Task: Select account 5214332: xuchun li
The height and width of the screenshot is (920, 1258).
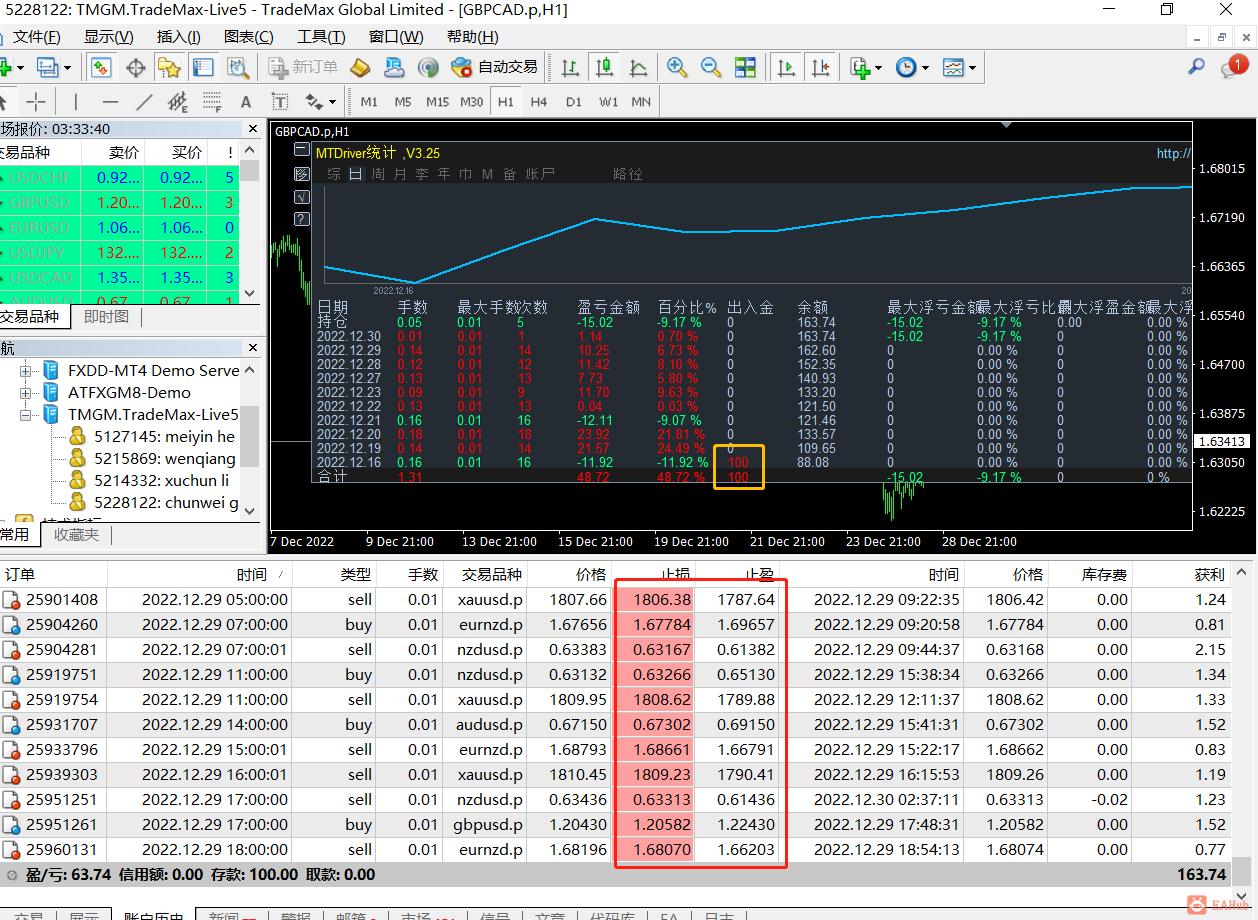Action: point(161,481)
